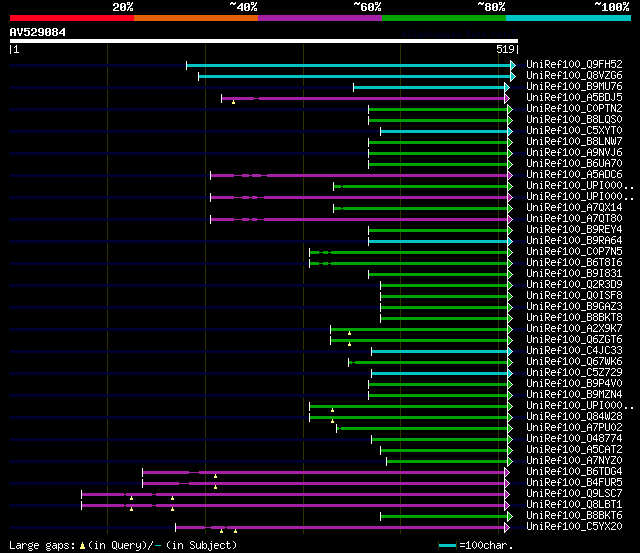Select the UniRef100_O48774 label

pyautogui.click(x=574, y=439)
